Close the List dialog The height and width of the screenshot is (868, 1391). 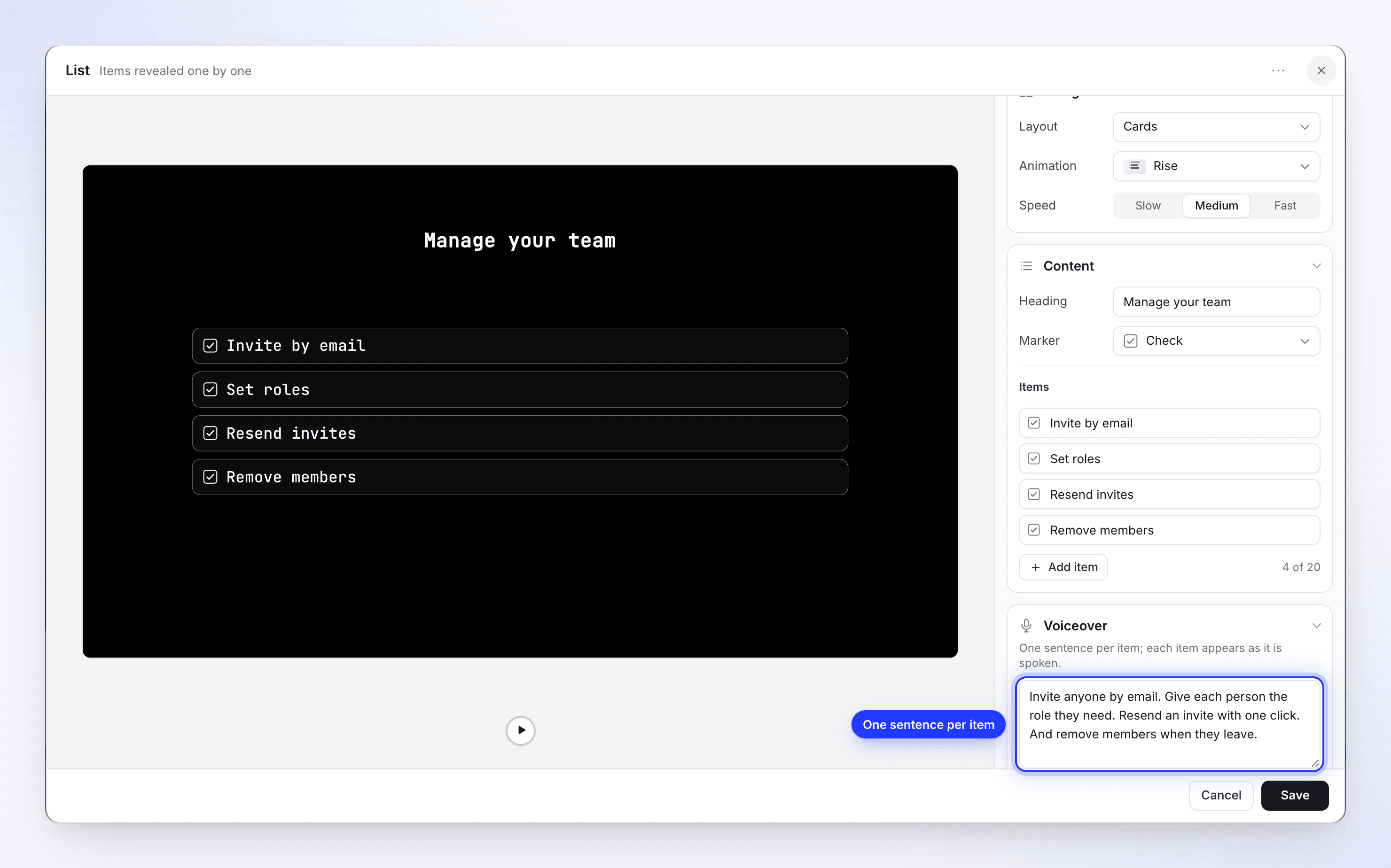(x=1321, y=70)
